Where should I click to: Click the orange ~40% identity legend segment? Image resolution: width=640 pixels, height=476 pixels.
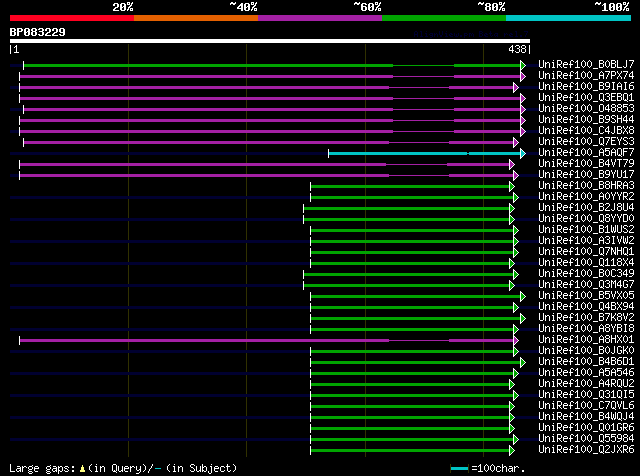tap(195, 17)
